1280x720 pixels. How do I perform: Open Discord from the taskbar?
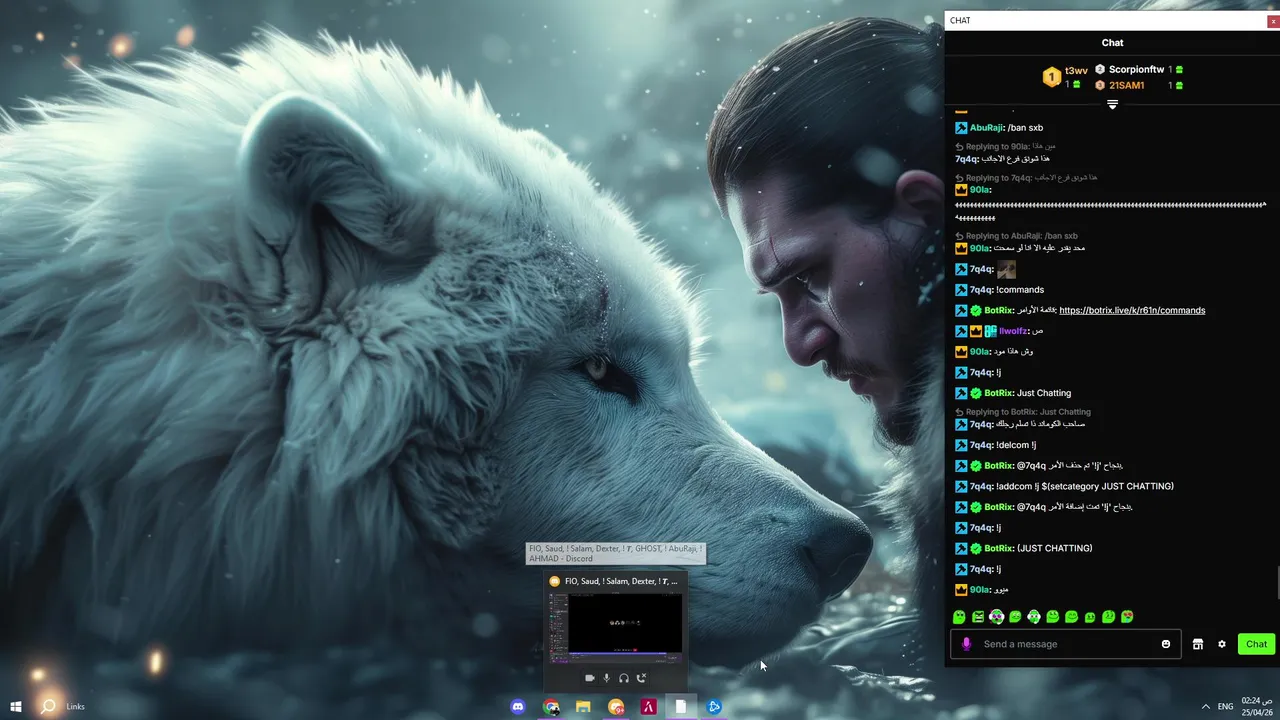pyautogui.click(x=518, y=706)
